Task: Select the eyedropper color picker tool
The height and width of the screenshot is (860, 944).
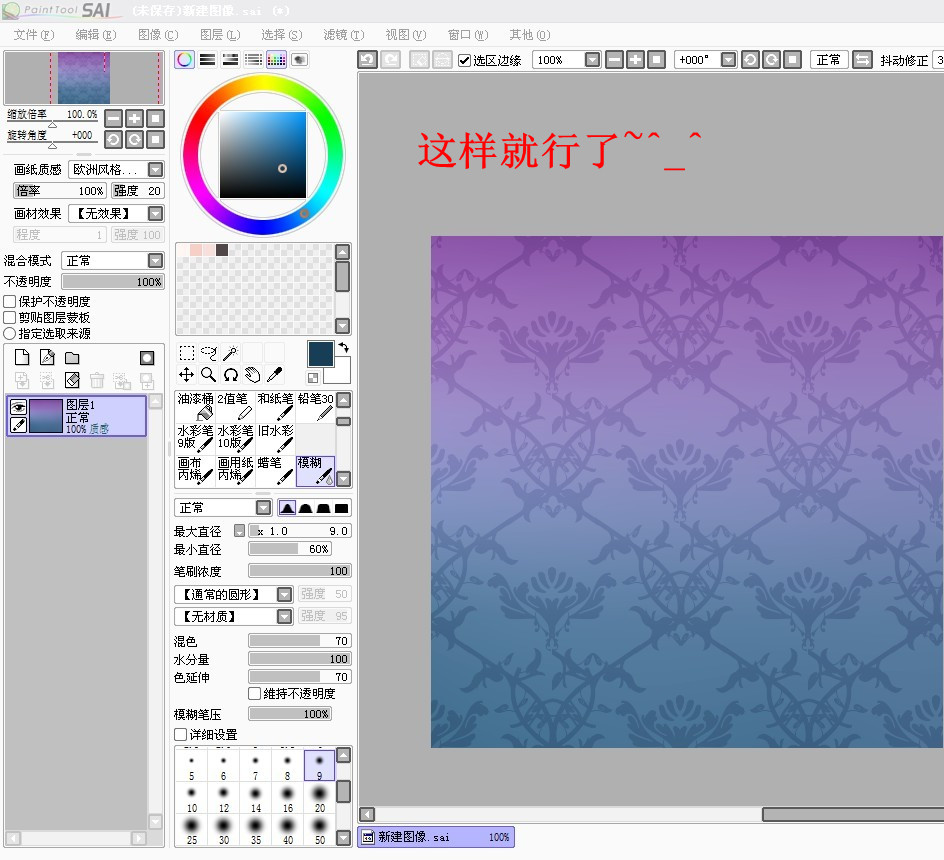Action: point(275,375)
